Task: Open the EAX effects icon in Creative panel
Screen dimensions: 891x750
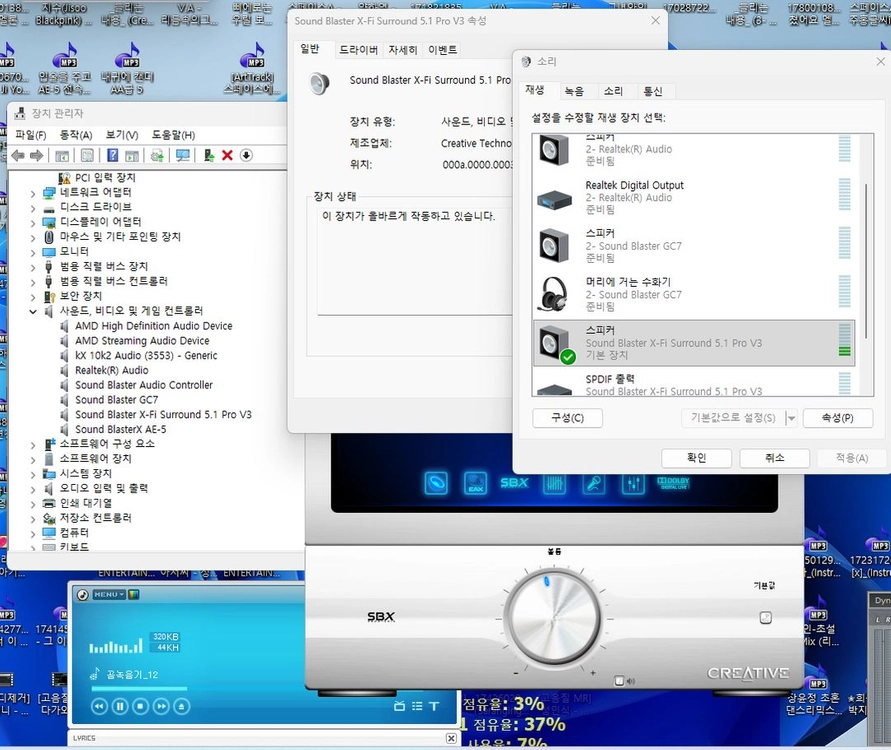Action: pyautogui.click(x=476, y=484)
